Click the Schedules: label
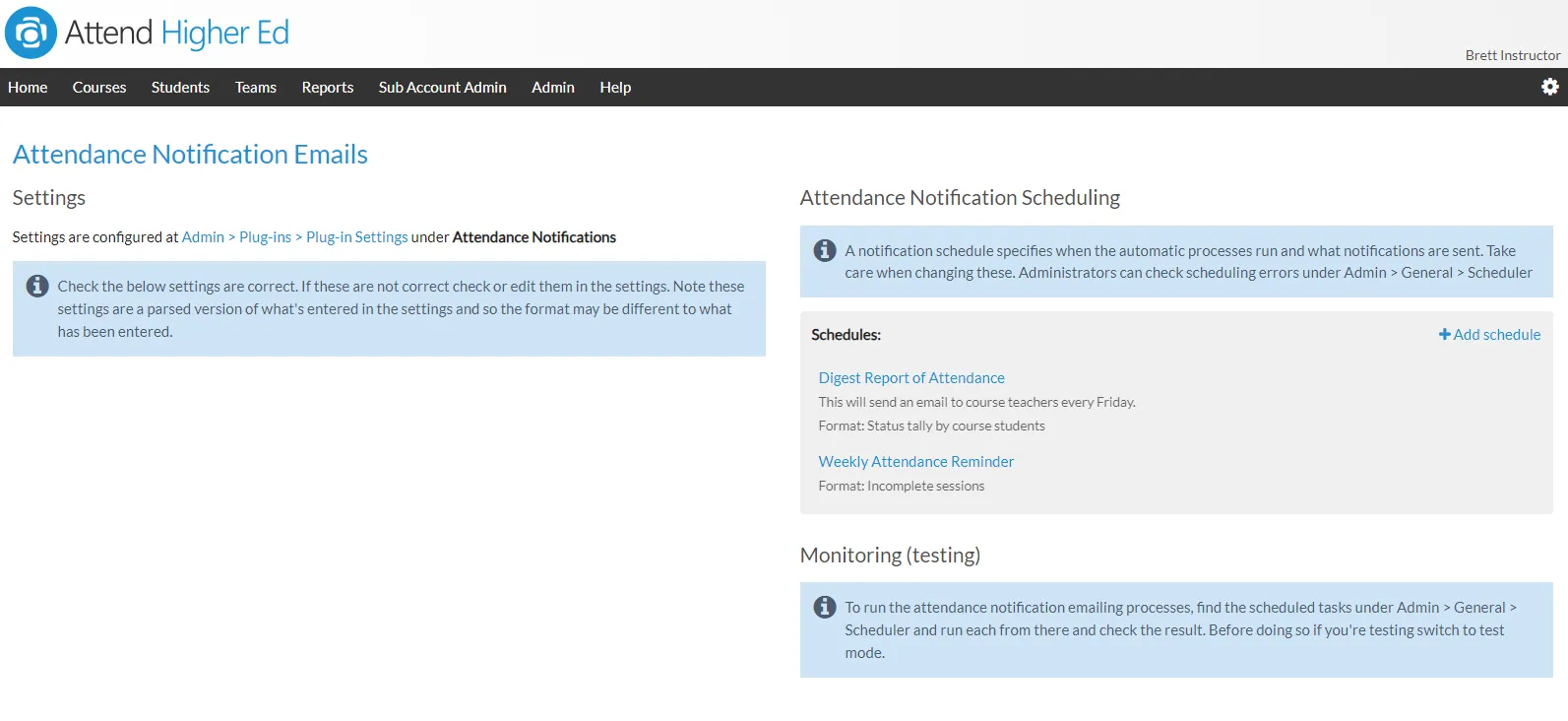This screenshot has width=1568, height=721. pyautogui.click(x=846, y=334)
